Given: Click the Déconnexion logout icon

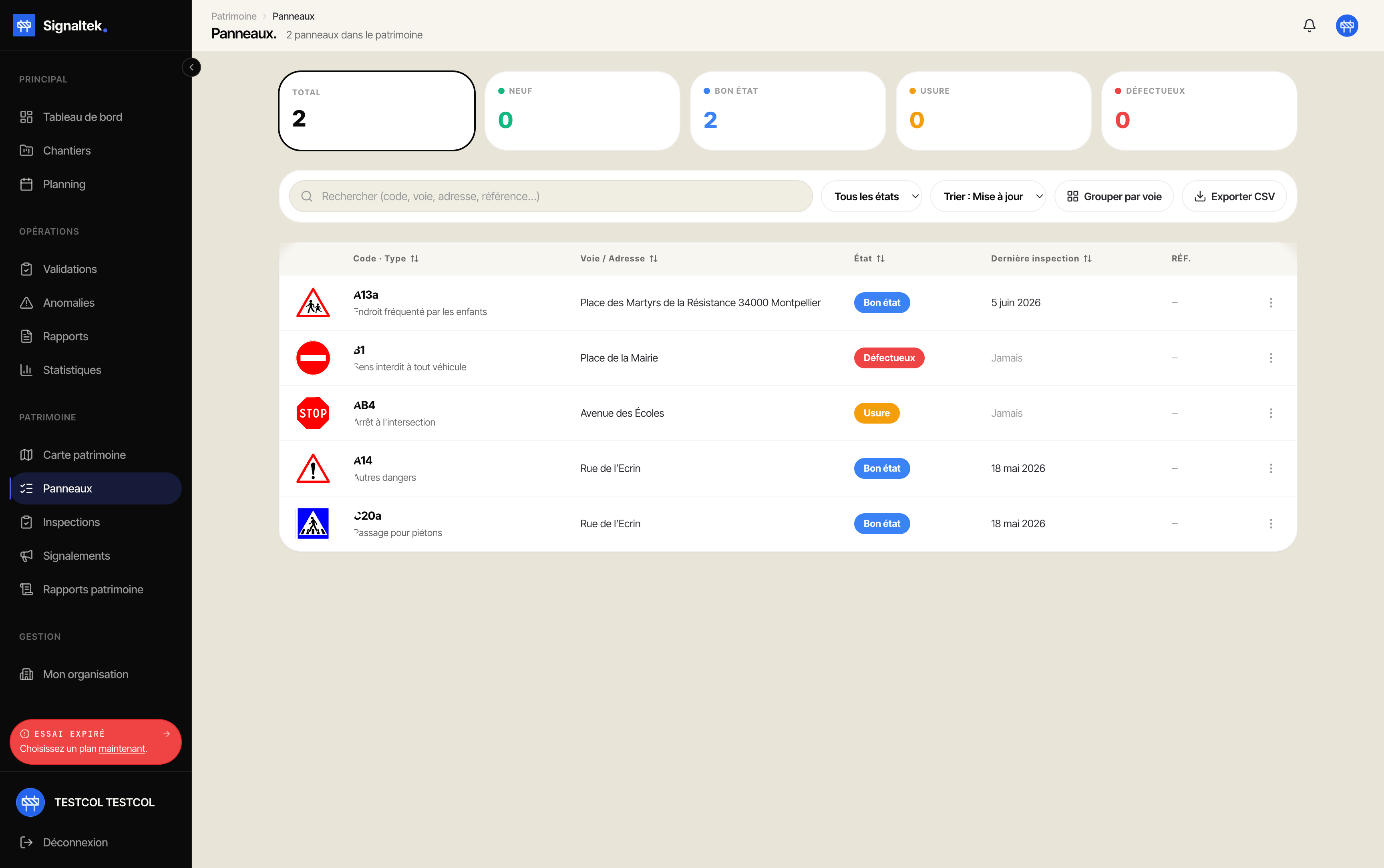Looking at the screenshot, I should click(x=26, y=842).
